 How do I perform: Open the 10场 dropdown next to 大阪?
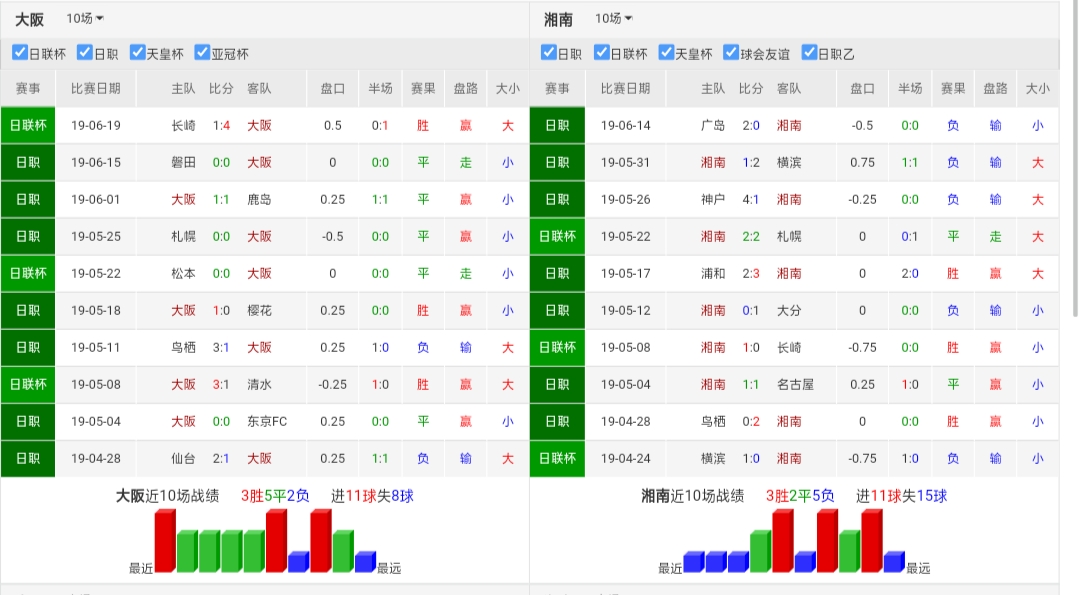coord(85,19)
